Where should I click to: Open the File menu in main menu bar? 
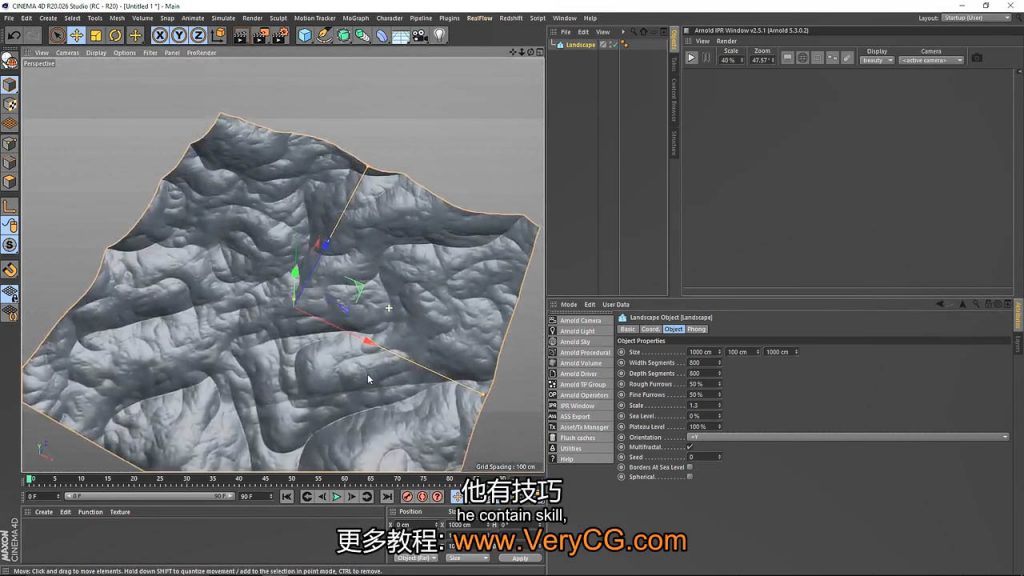coord(9,18)
